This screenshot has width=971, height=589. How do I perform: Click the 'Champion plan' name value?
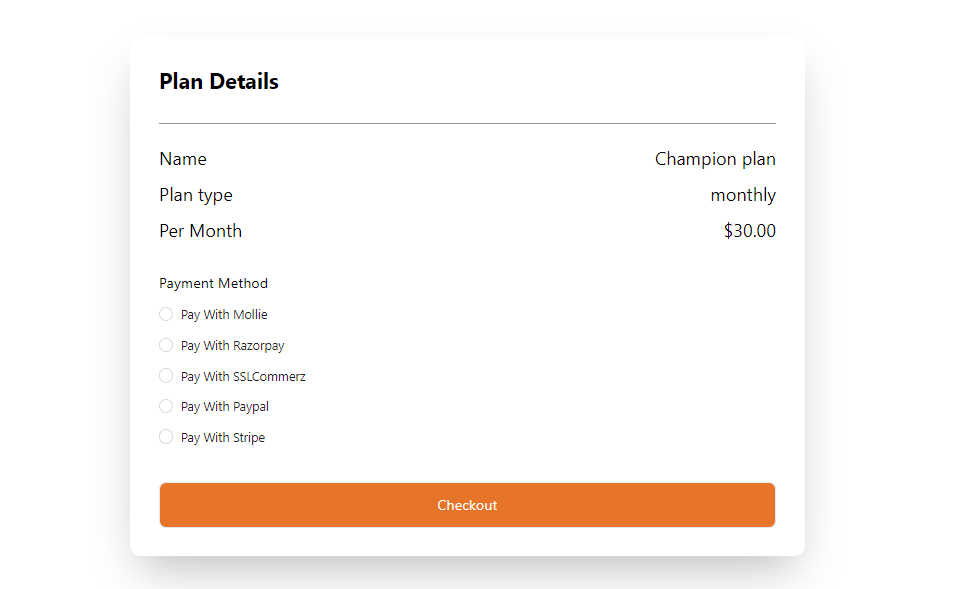(x=715, y=159)
